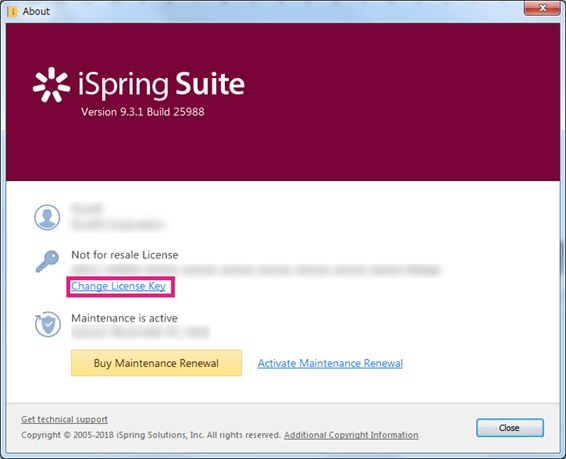Screen dimensions: 566x459
Task: Click the About window title bar icon
Action: pos(12,12)
